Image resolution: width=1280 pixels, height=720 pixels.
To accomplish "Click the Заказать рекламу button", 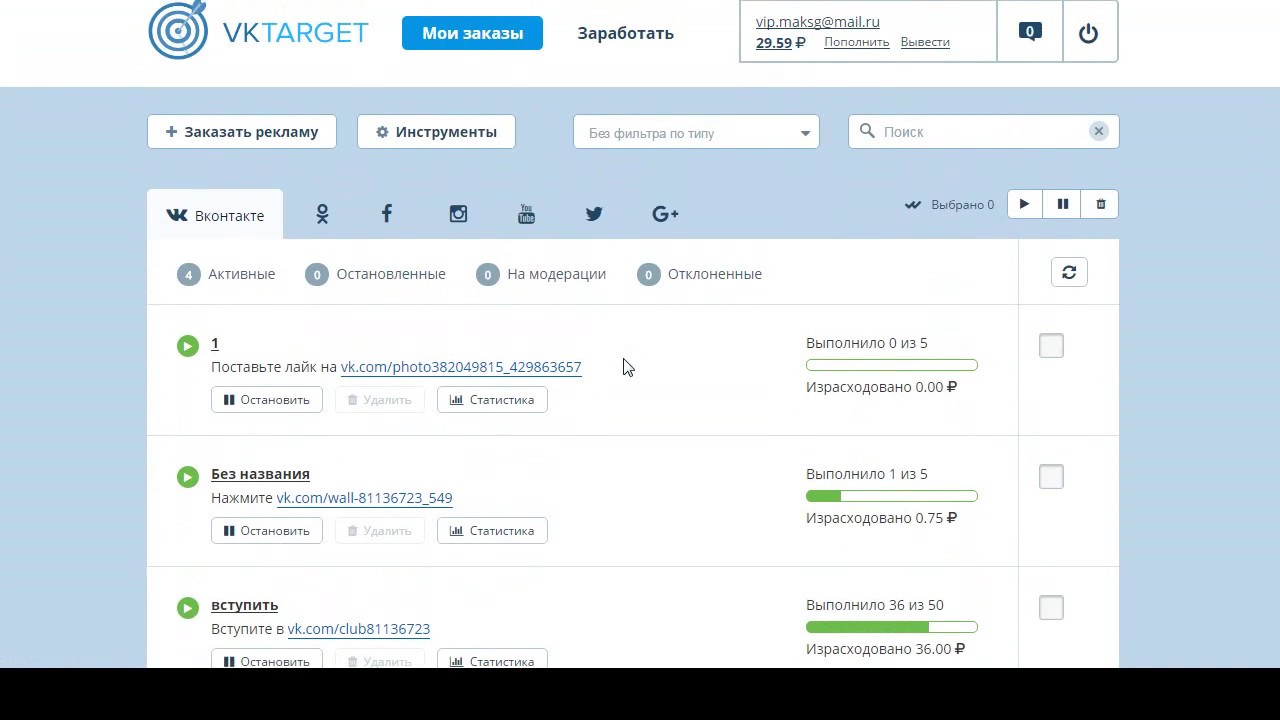I will (x=242, y=132).
